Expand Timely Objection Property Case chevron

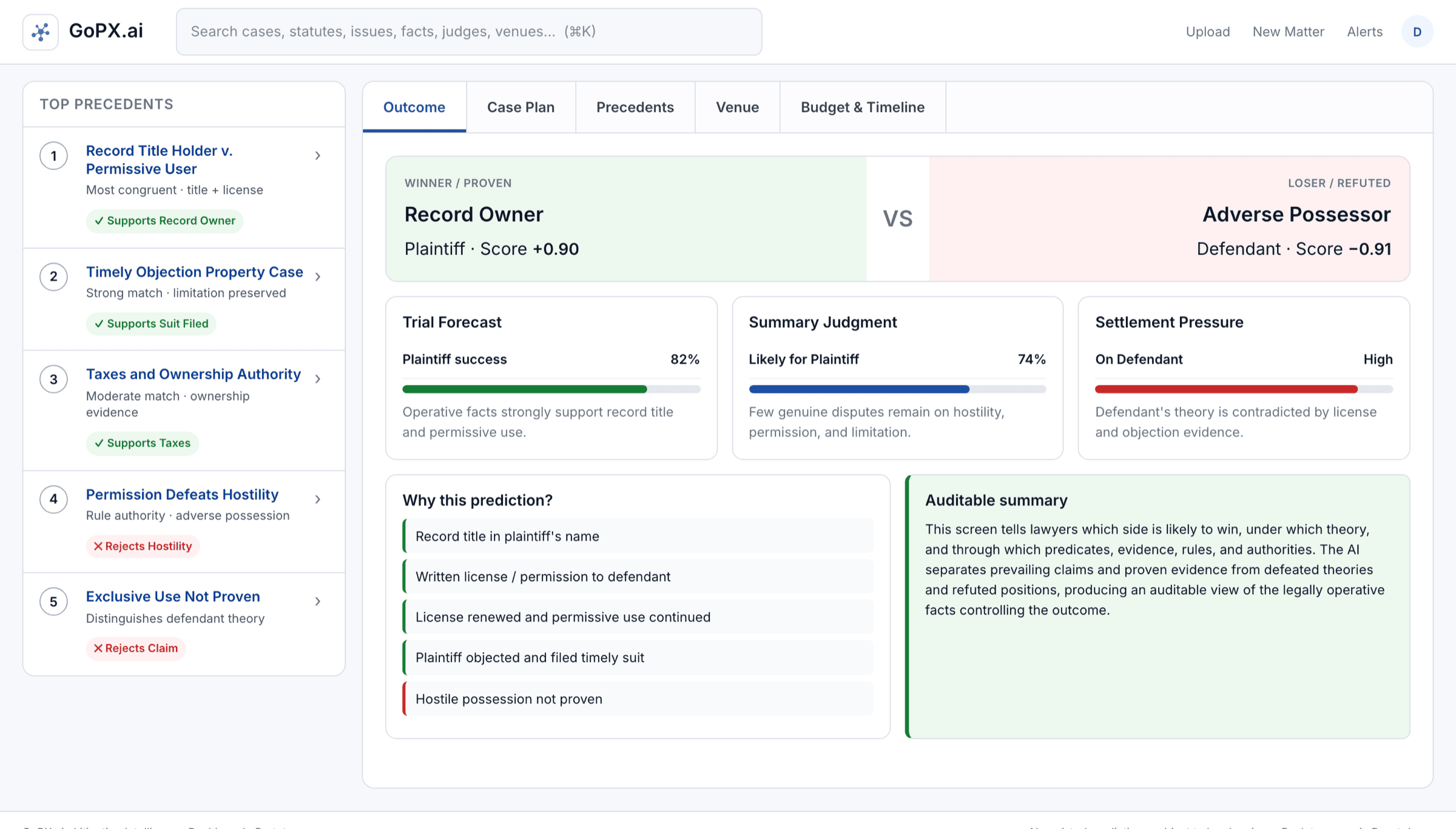point(318,277)
